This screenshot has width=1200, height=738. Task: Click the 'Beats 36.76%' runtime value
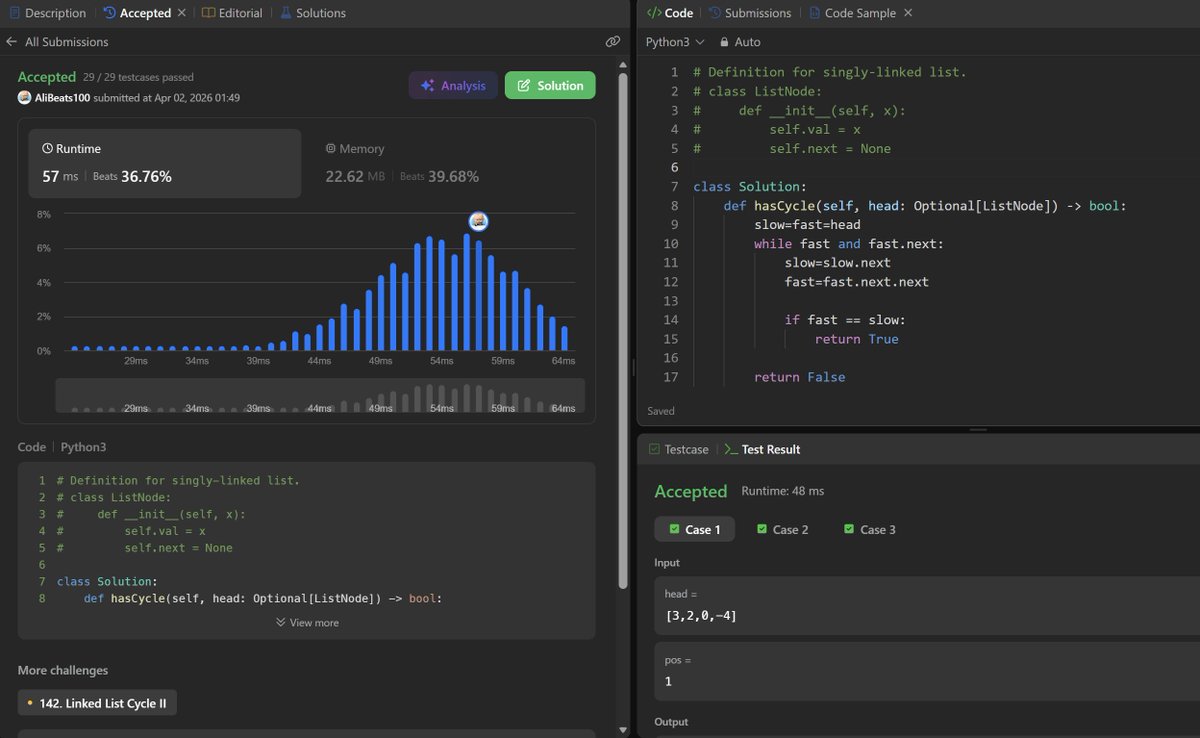click(132, 176)
